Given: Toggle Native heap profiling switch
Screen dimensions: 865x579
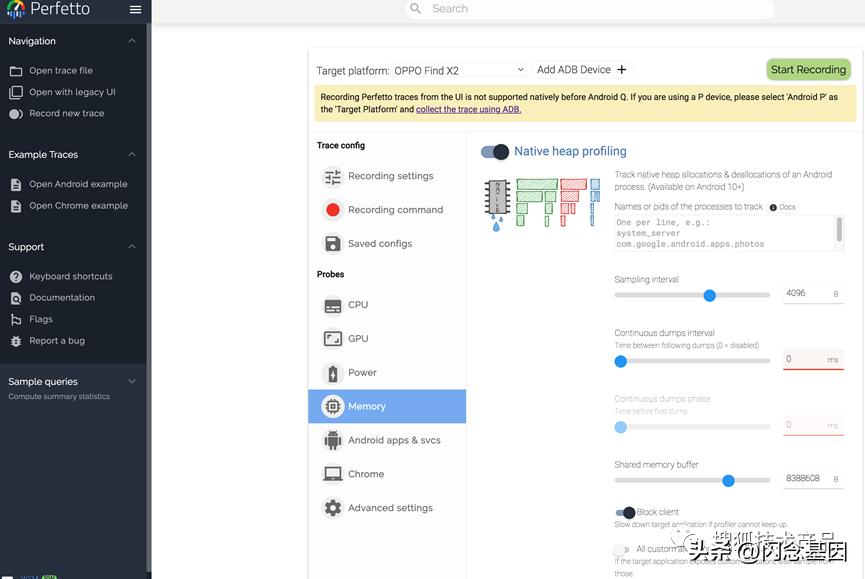Looking at the screenshot, I should click(x=495, y=152).
